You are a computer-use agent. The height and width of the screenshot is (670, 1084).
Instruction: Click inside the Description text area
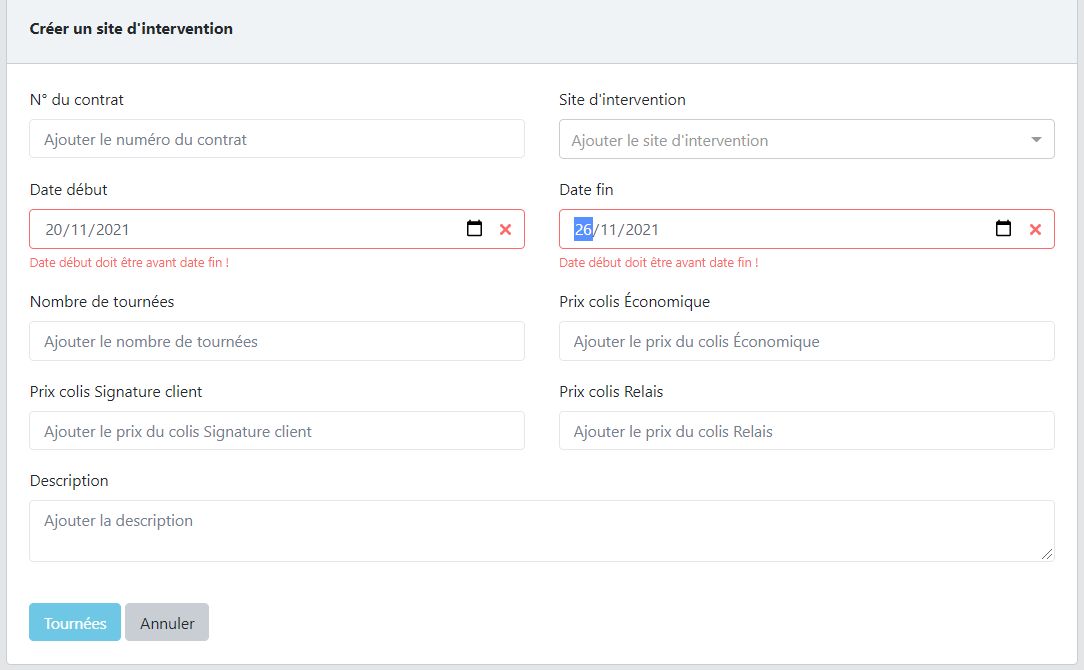[541, 531]
